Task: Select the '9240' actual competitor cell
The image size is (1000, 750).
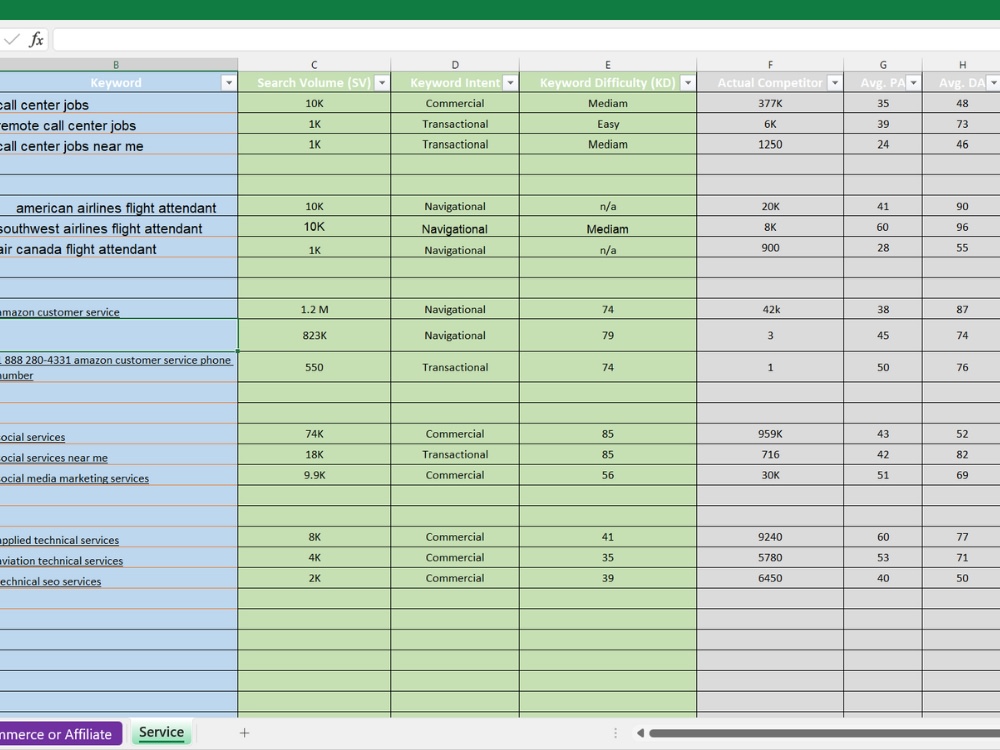Action: click(x=770, y=537)
